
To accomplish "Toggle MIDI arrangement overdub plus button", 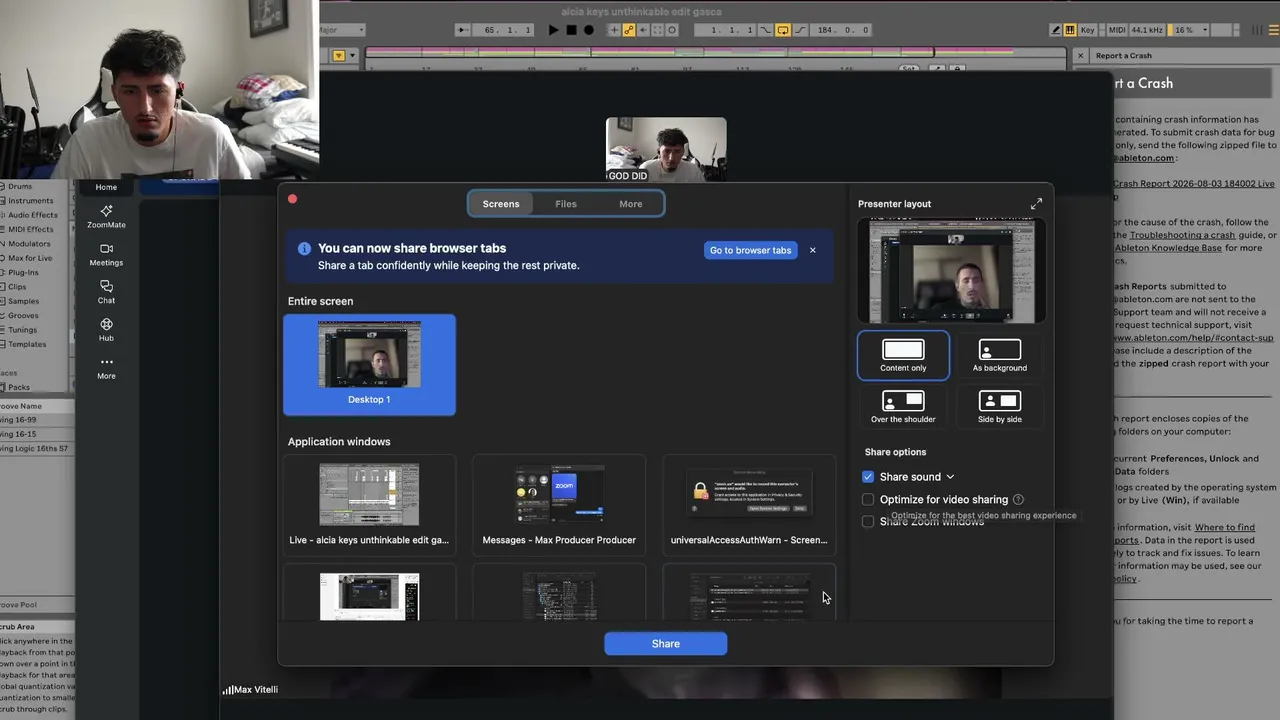I will tap(614, 30).
